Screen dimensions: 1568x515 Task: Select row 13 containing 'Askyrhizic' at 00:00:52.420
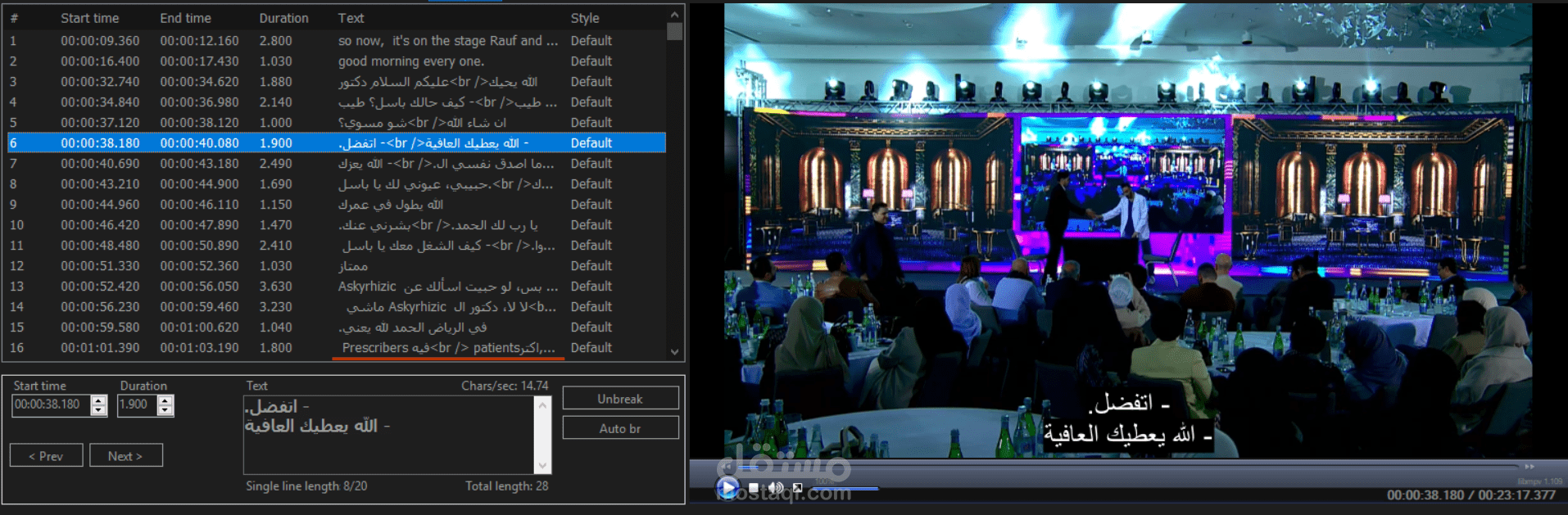pyautogui.click(x=336, y=286)
